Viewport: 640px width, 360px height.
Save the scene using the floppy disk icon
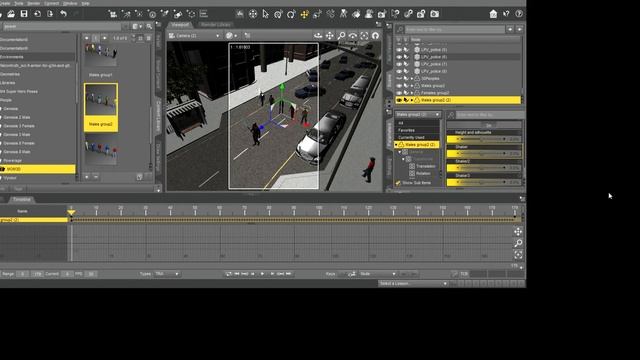pyautogui.click(x=24, y=14)
